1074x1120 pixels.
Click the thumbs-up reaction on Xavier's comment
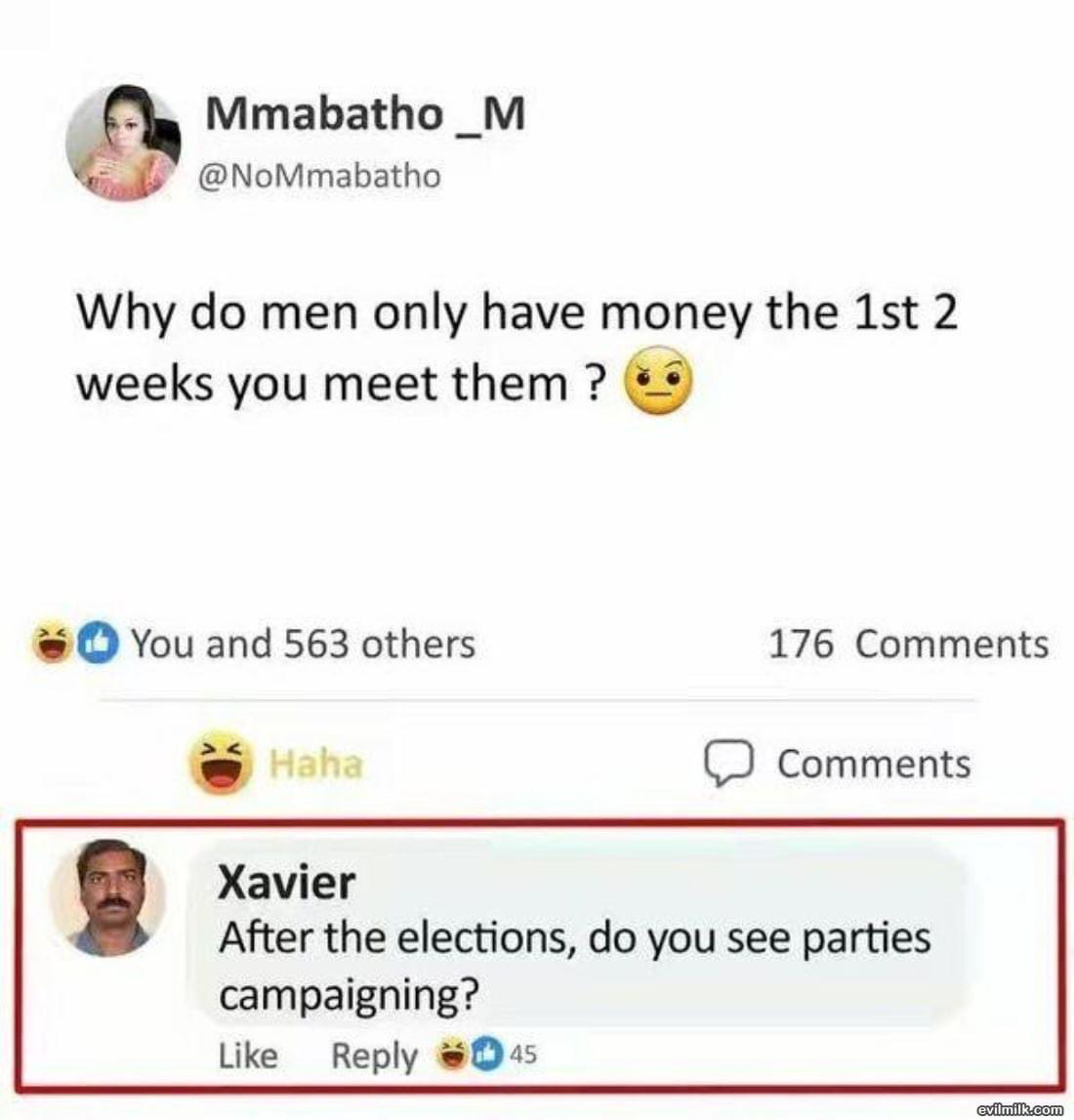click(x=488, y=1055)
